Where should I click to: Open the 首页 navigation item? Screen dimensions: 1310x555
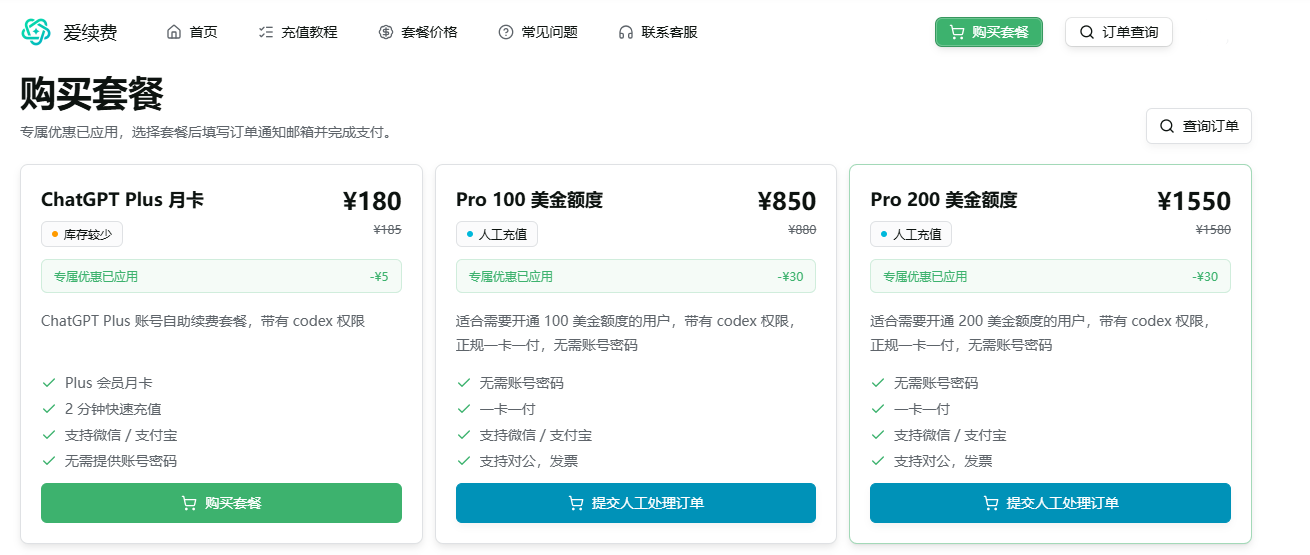pyautogui.click(x=192, y=32)
